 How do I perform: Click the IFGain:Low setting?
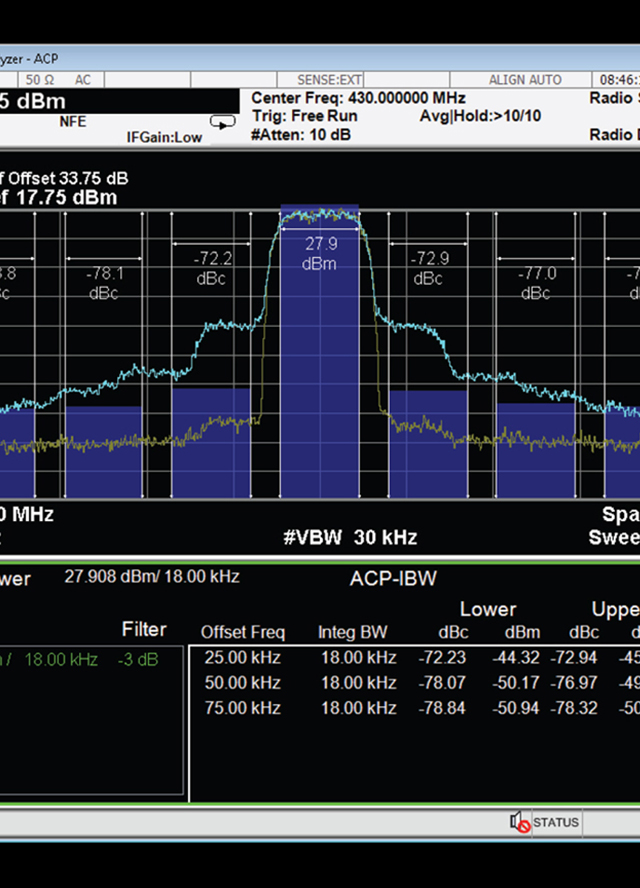[x=164, y=137]
